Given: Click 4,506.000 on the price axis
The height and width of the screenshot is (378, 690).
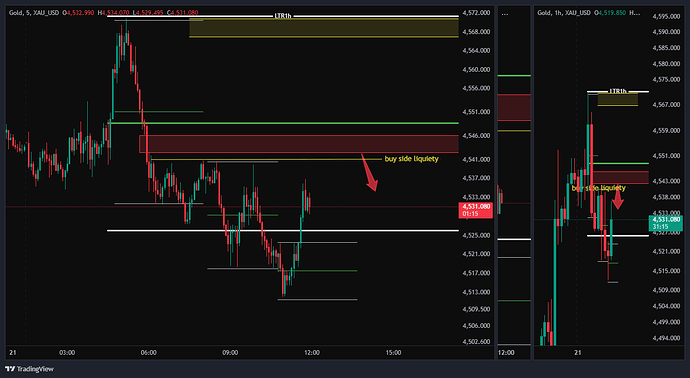Looking at the screenshot, I should point(476,326).
